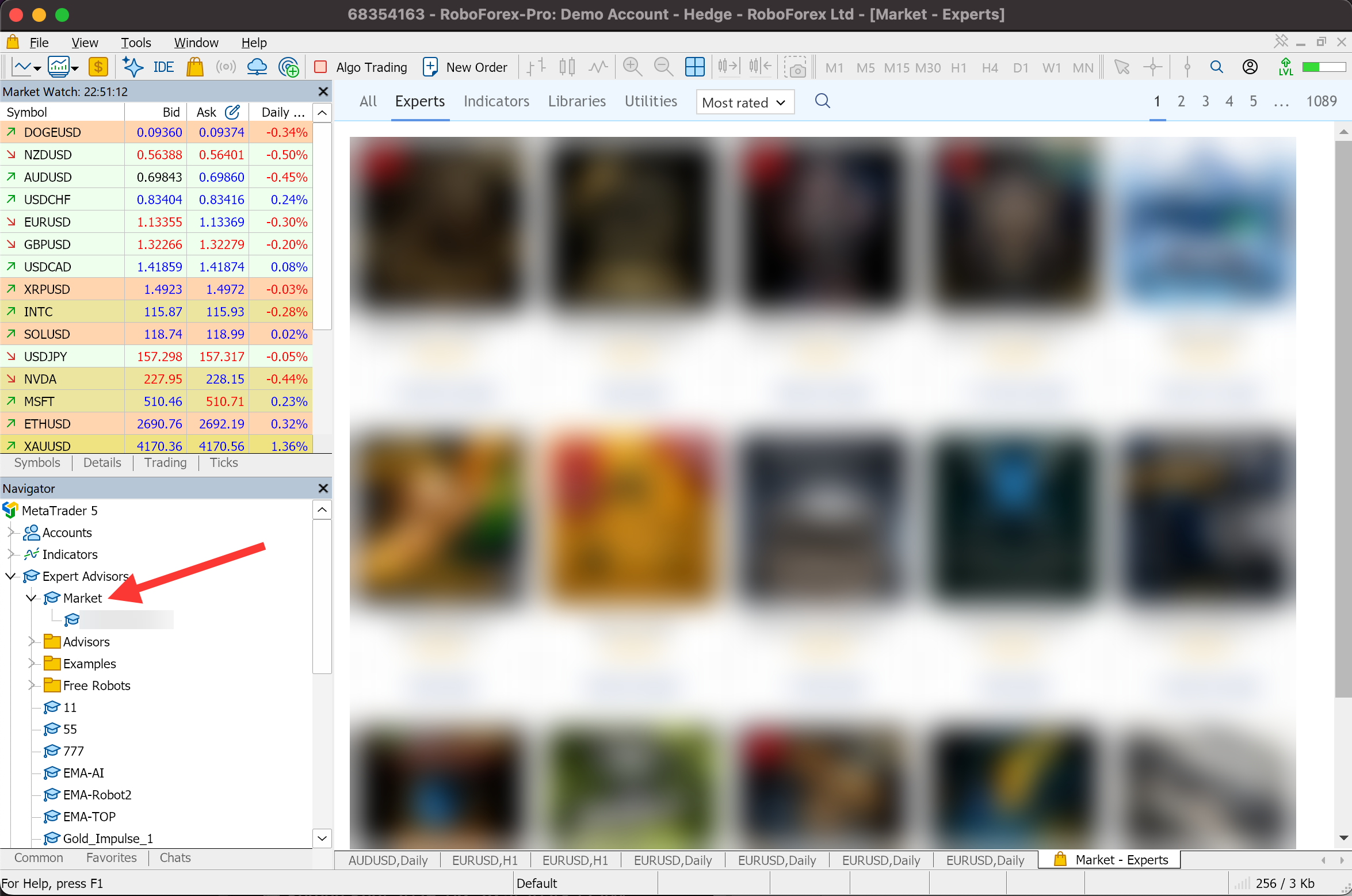The width and height of the screenshot is (1352, 896).
Task: Toggle auto scroll chart button
Action: tap(728, 67)
